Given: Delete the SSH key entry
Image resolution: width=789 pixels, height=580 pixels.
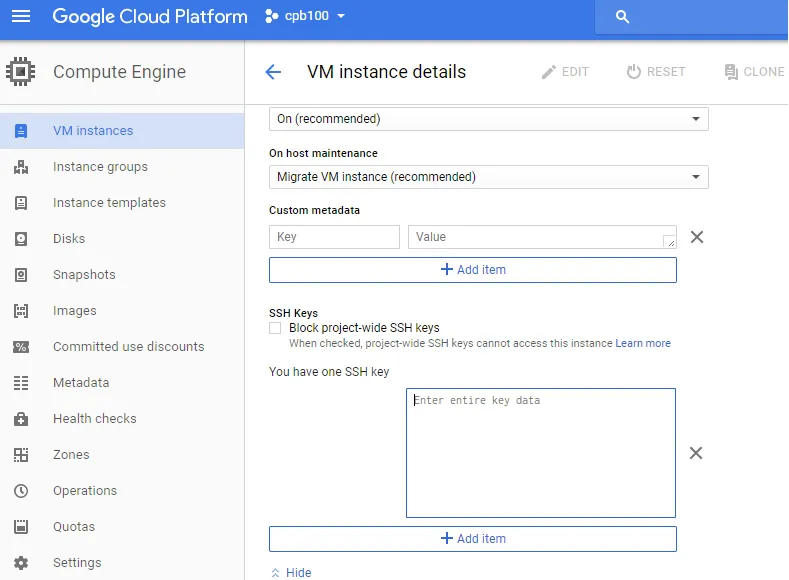Looking at the screenshot, I should [696, 453].
